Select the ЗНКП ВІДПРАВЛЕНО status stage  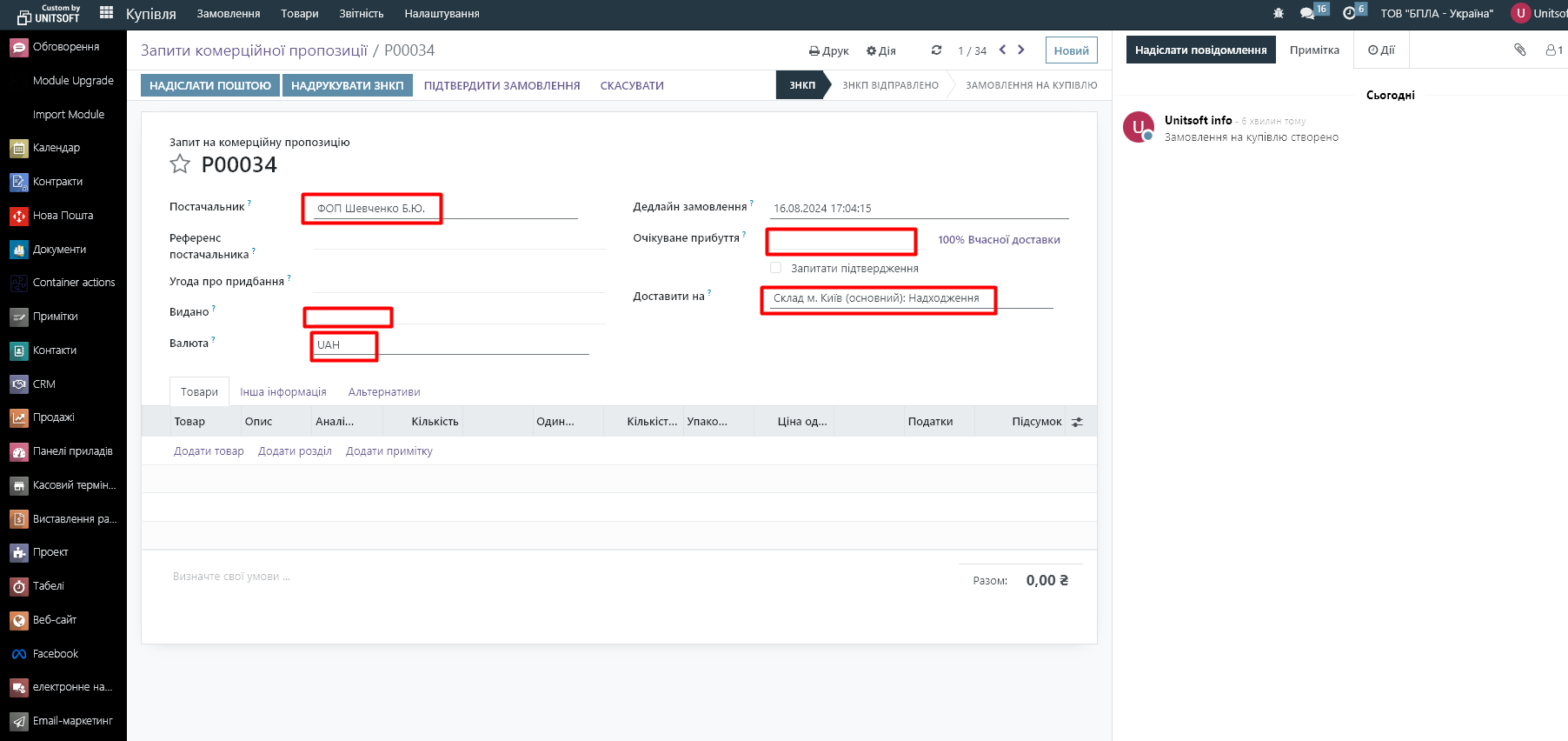click(x=890, y=85)
